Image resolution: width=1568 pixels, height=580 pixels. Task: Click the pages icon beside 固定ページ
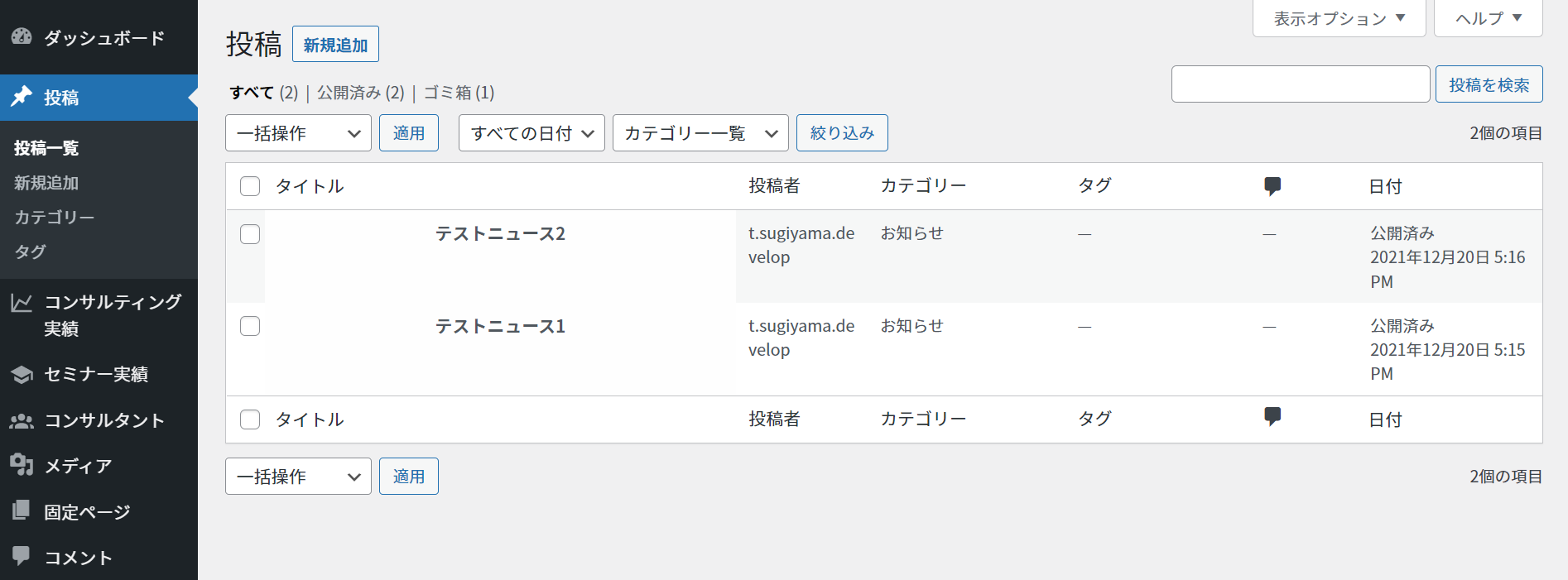[22, 510]
